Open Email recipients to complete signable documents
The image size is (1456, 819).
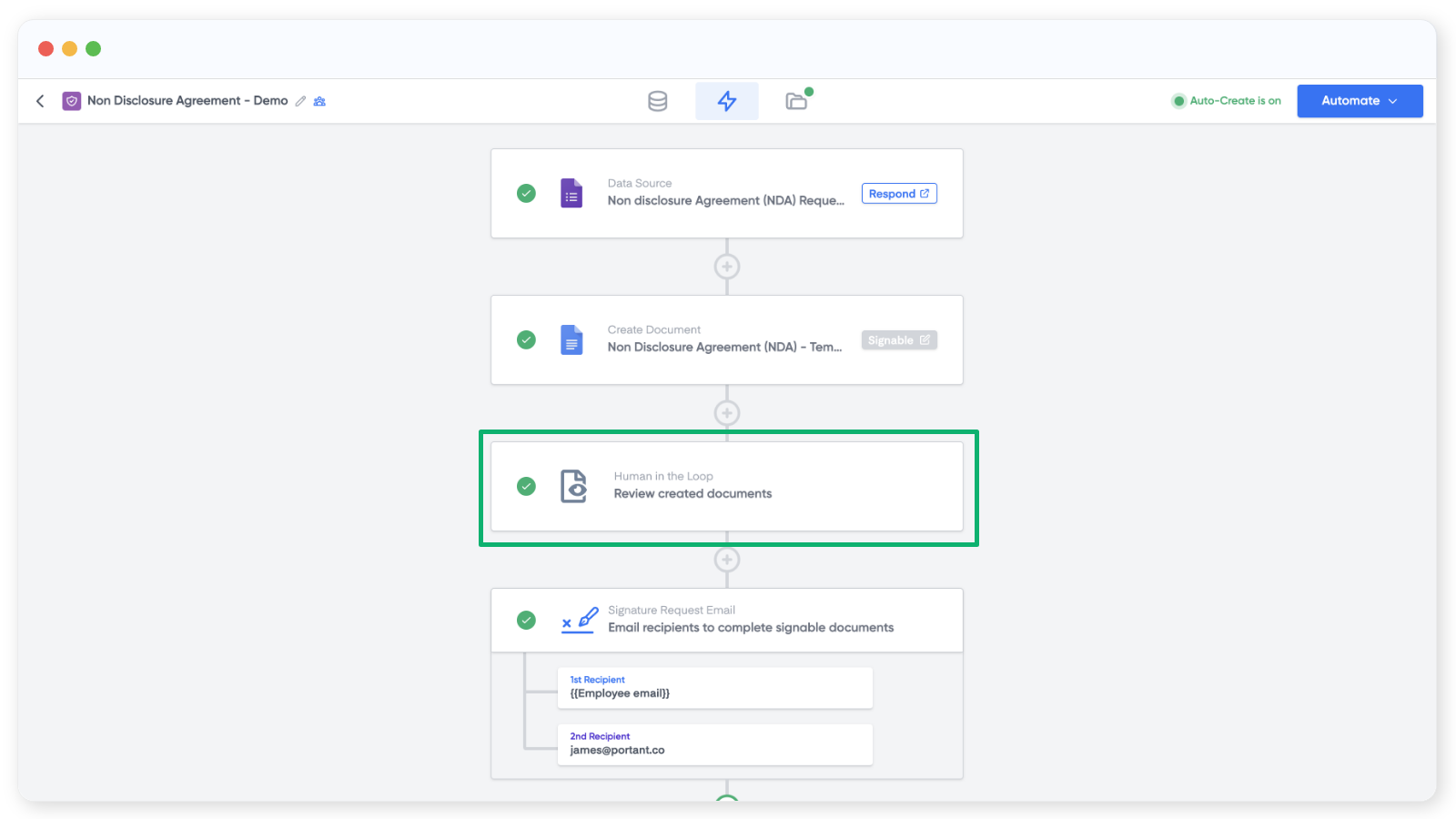(x=751, y=627)
